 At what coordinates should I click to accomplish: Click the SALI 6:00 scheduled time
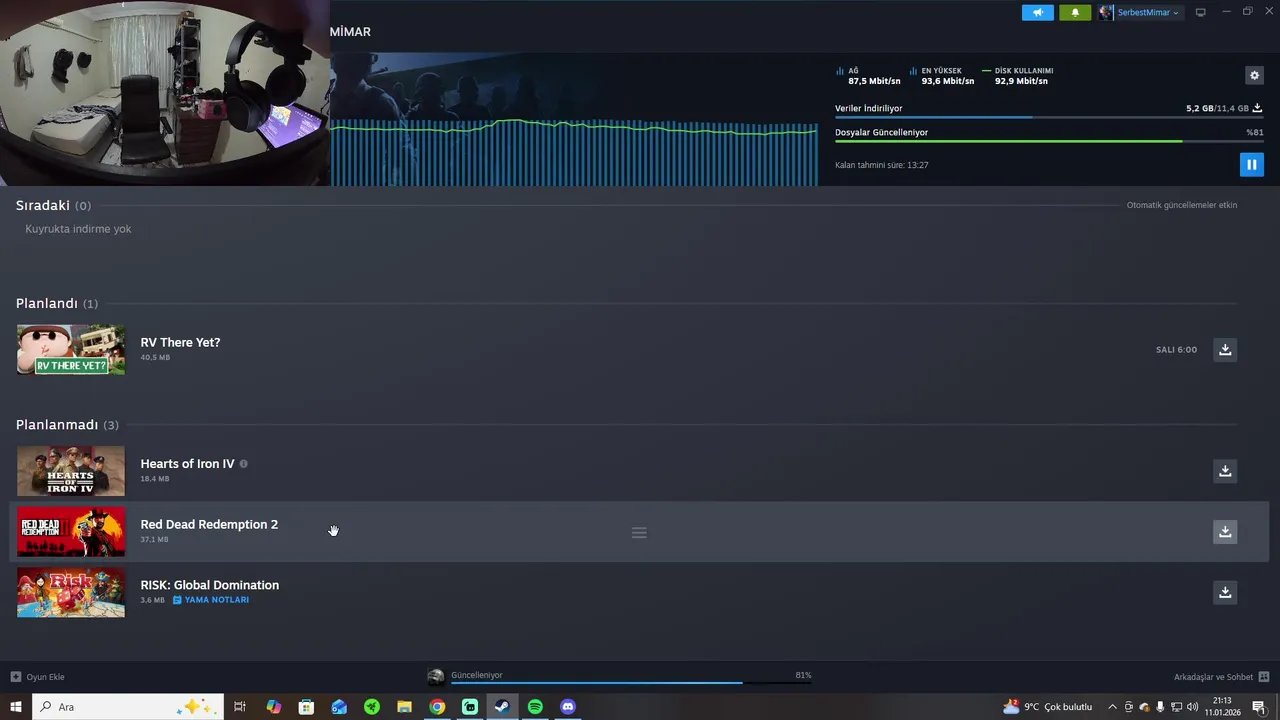pos(1176,350)
